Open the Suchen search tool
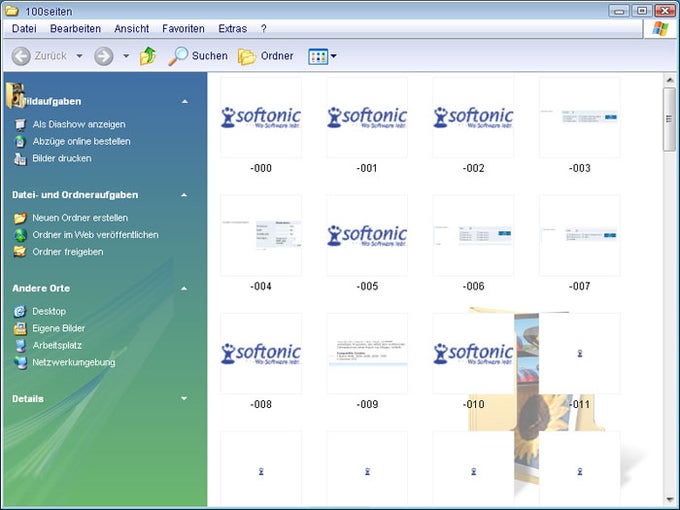Image resolution: width=680 pixels, height=510 pixels. click(198, 56)
